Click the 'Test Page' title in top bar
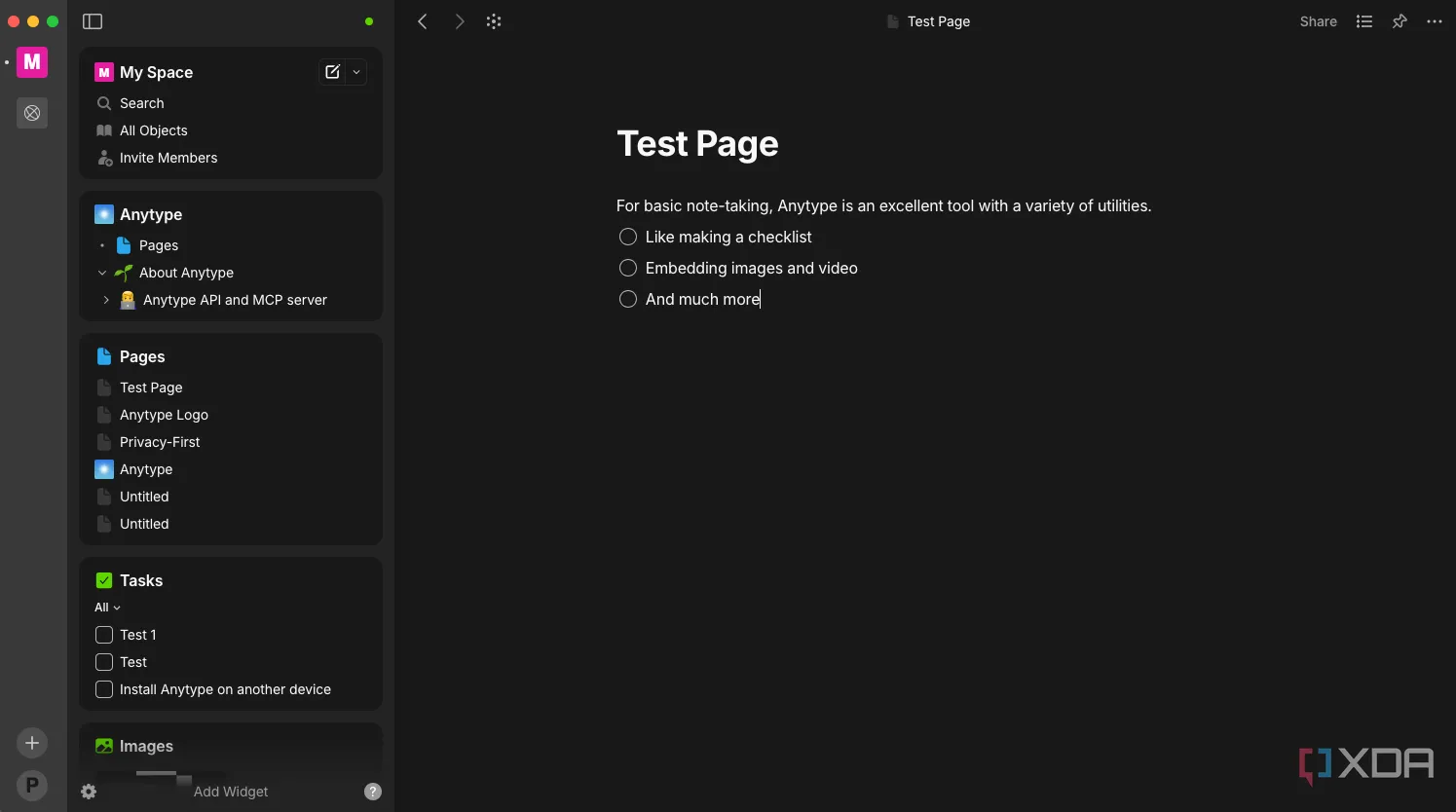Viewport: 1456px width, 812px height. tap(939, 21)
